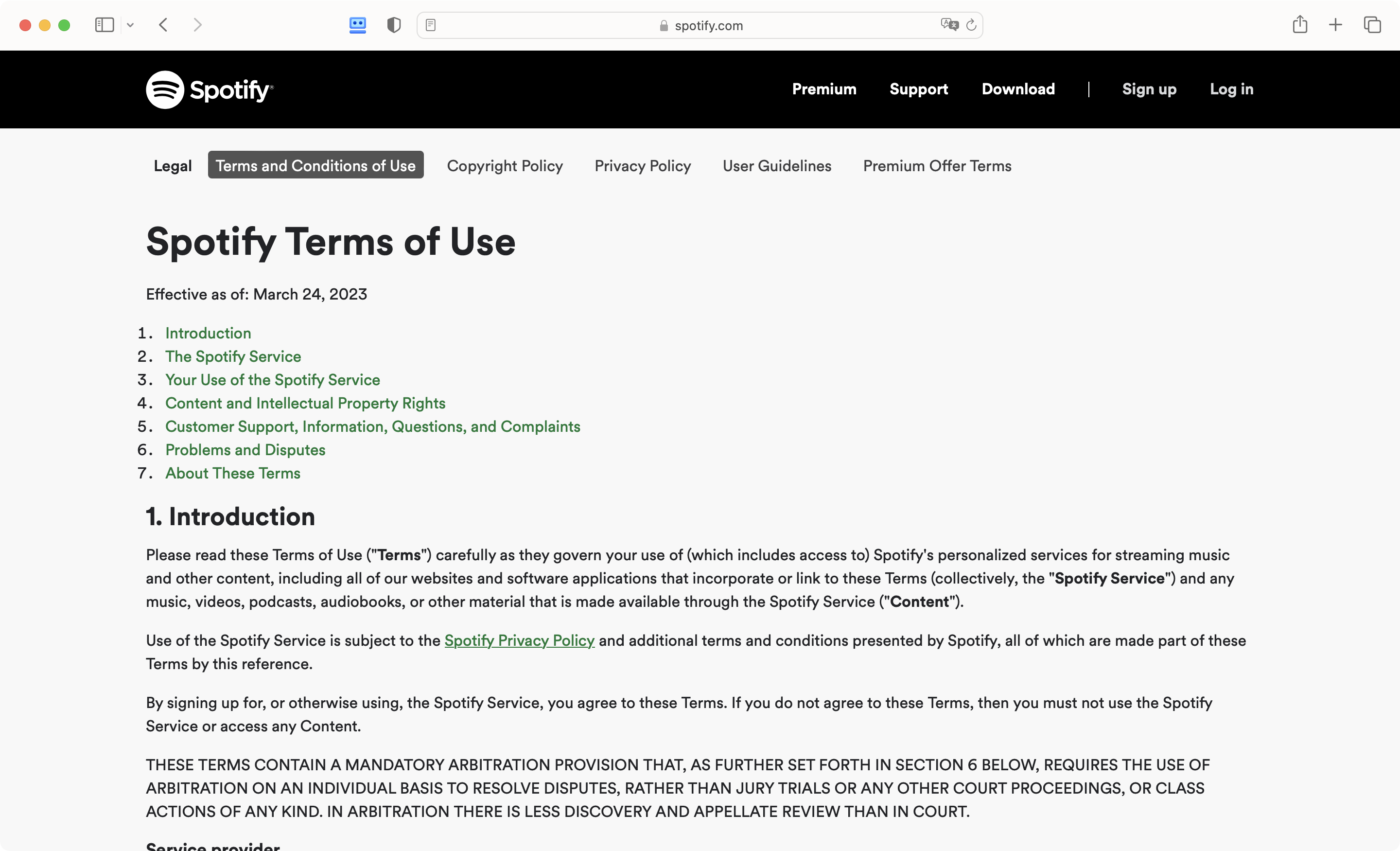Viewport: 1400px width, 851px height.
Task: Click Sign up in the header
Action: tap(1149, 89)
